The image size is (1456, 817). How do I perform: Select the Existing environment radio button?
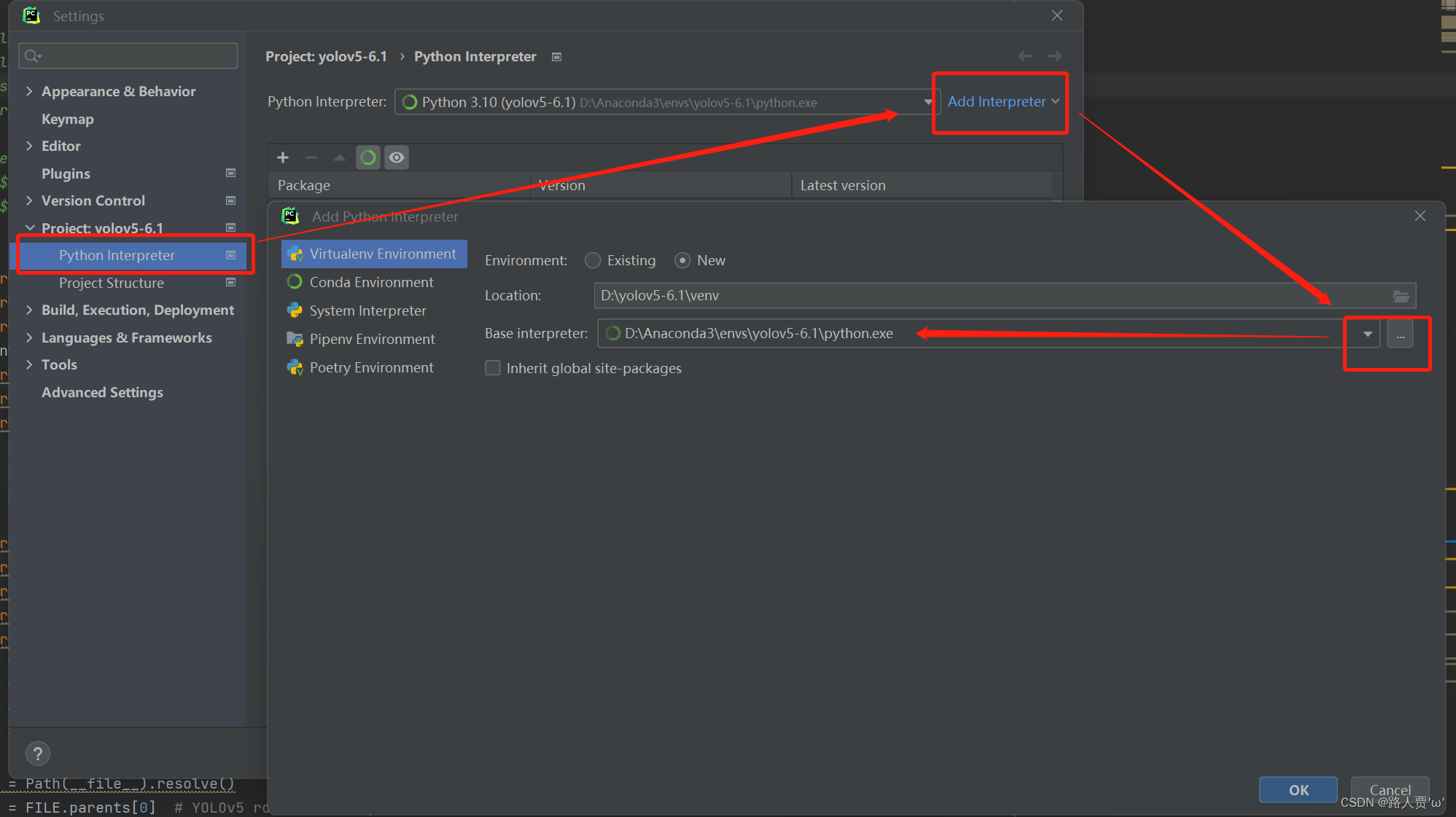coord(593,260)
